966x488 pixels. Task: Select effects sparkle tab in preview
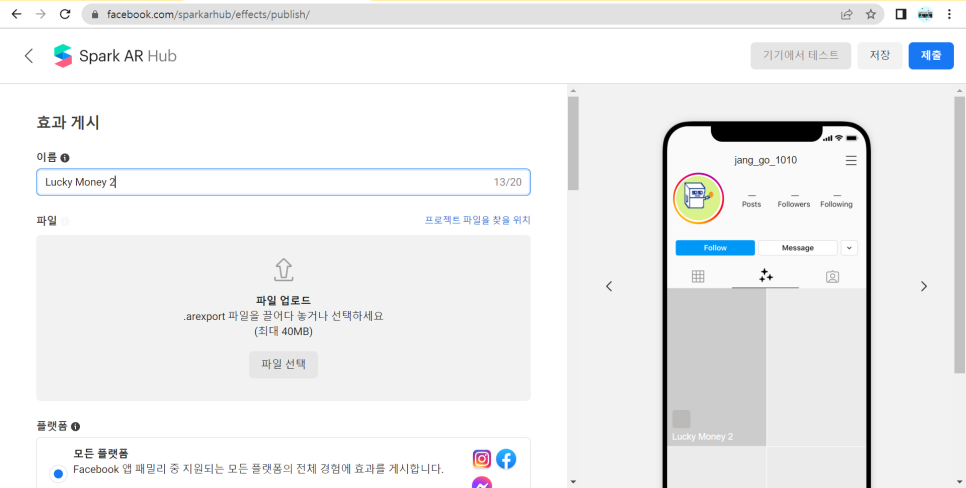[766, 275]
